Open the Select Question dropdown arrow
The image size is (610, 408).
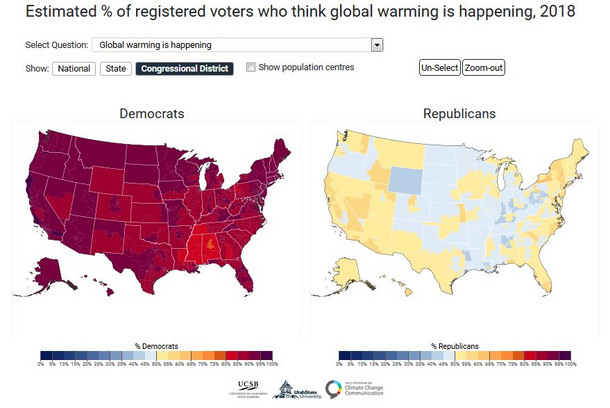click(x=377, y=45)
